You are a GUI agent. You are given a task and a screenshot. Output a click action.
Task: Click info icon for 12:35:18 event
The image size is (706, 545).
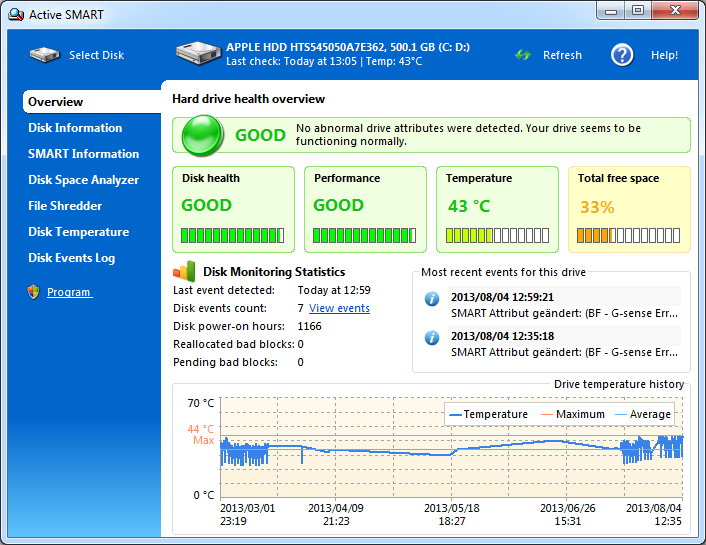[432, 337]
